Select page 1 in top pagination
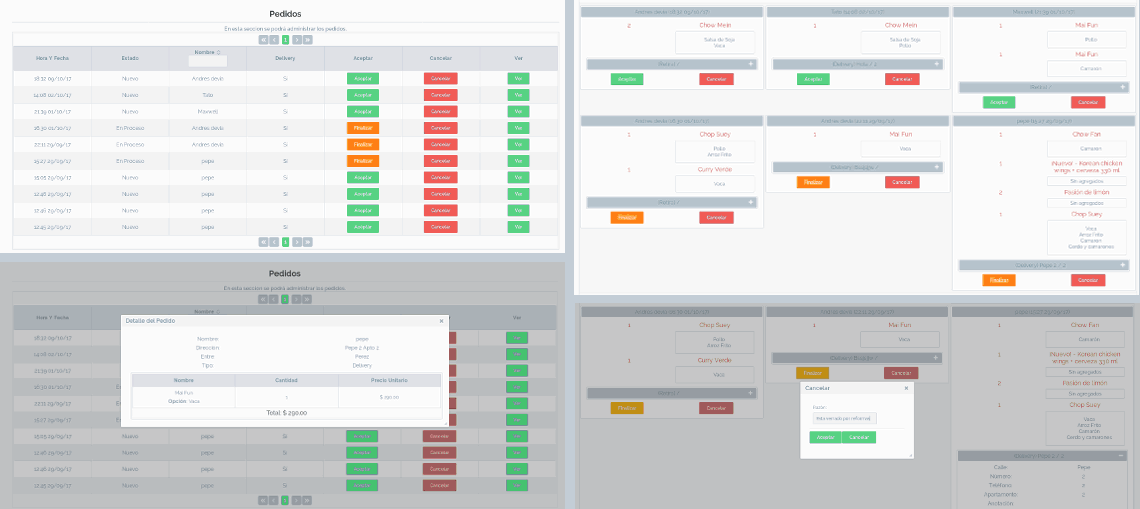This screenshot has width=1140, height=509. [x=285, y=40]
